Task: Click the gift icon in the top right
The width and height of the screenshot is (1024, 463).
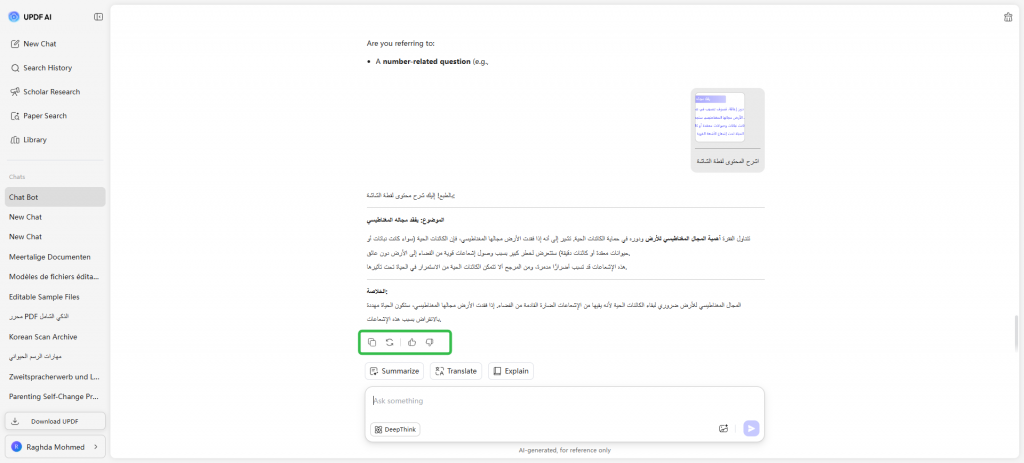Action: coord(1008,18)
